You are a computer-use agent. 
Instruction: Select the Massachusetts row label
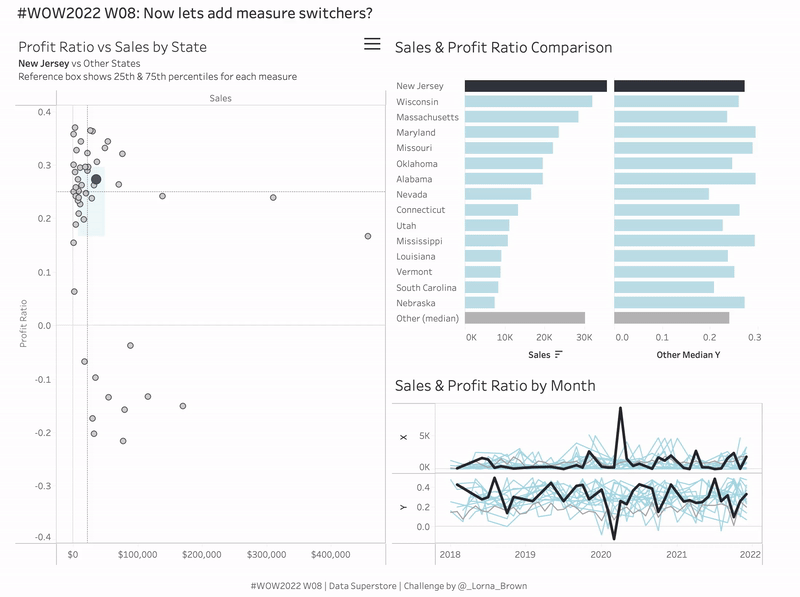[x=427, y=117]
